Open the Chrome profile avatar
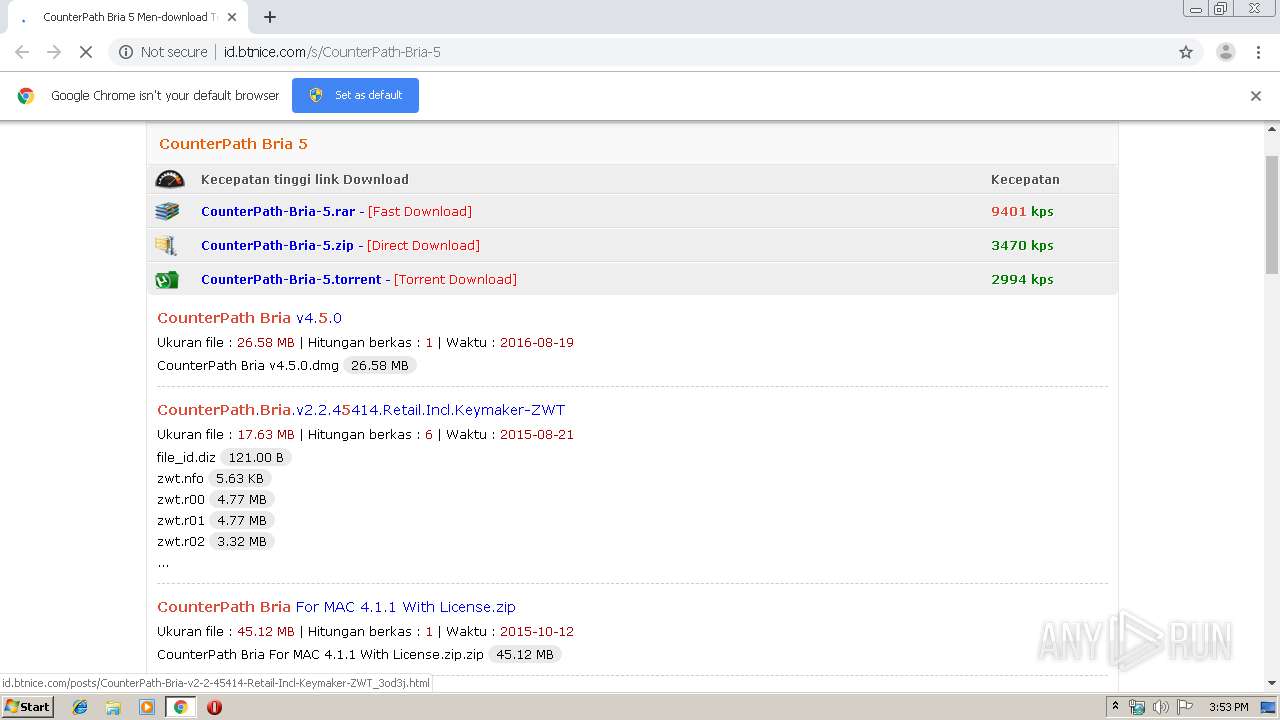Viewport: 1280px width, 720px height. click(x=1225, y=52)
